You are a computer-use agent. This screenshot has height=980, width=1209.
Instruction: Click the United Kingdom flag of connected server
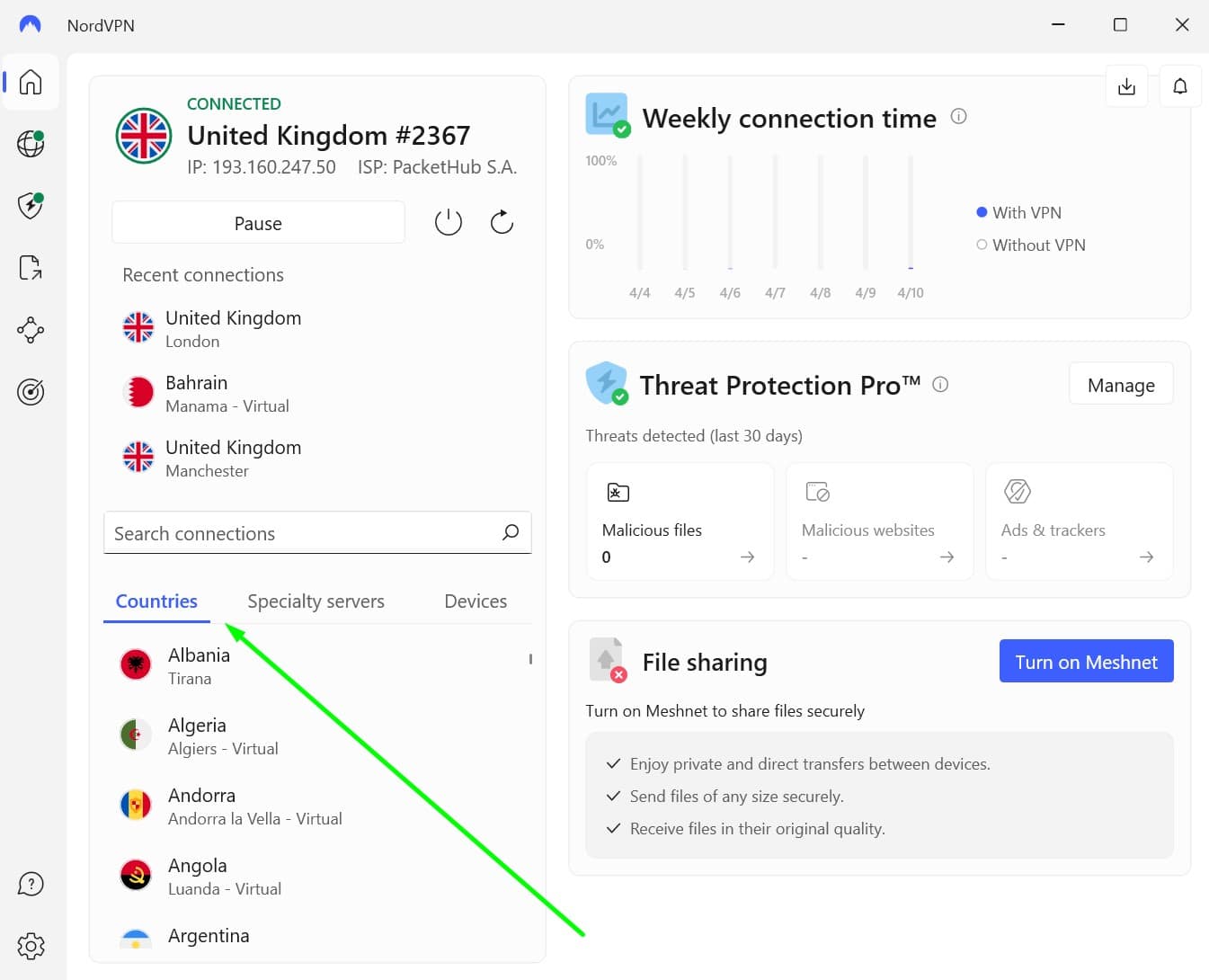coord(144,136)
